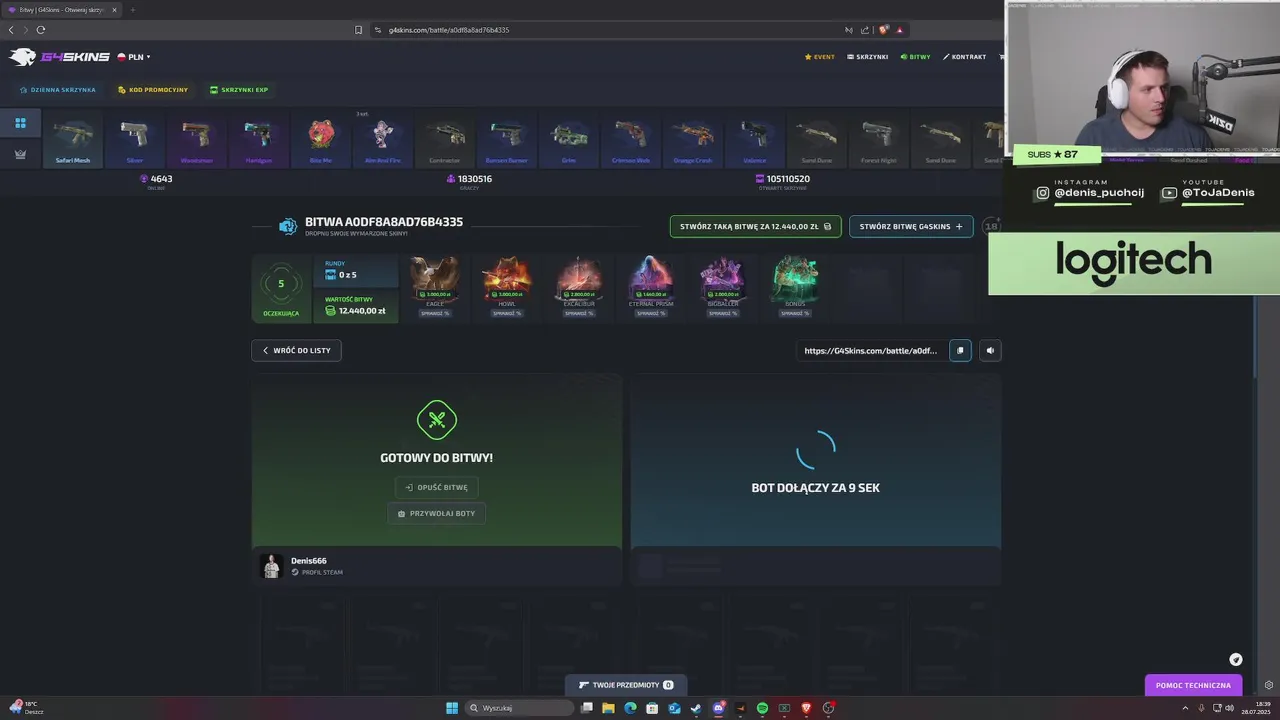
Task: Open Windows Start menu
Action: [x=452, y=708]
